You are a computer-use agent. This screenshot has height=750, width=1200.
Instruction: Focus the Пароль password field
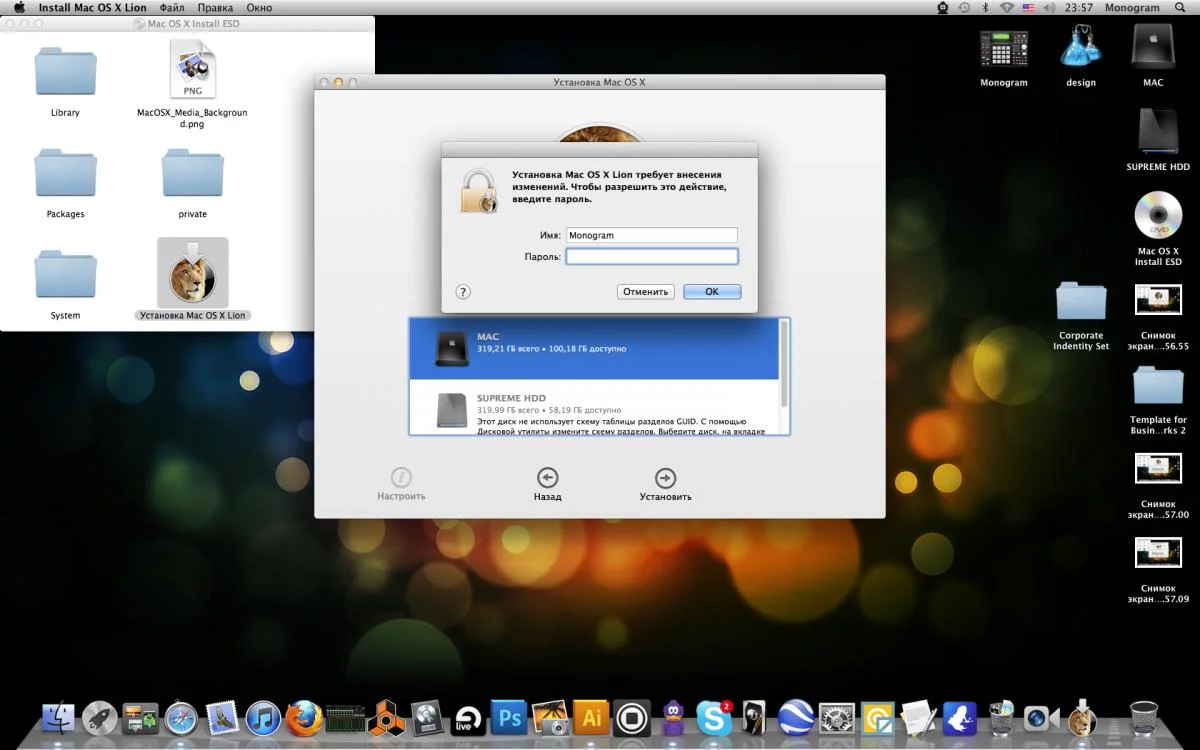click(651, 257)
